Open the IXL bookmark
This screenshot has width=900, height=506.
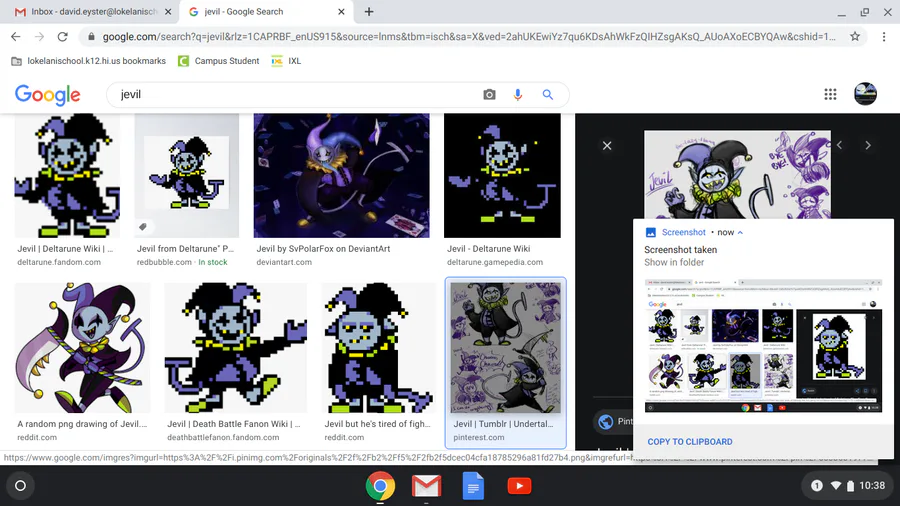286,61
